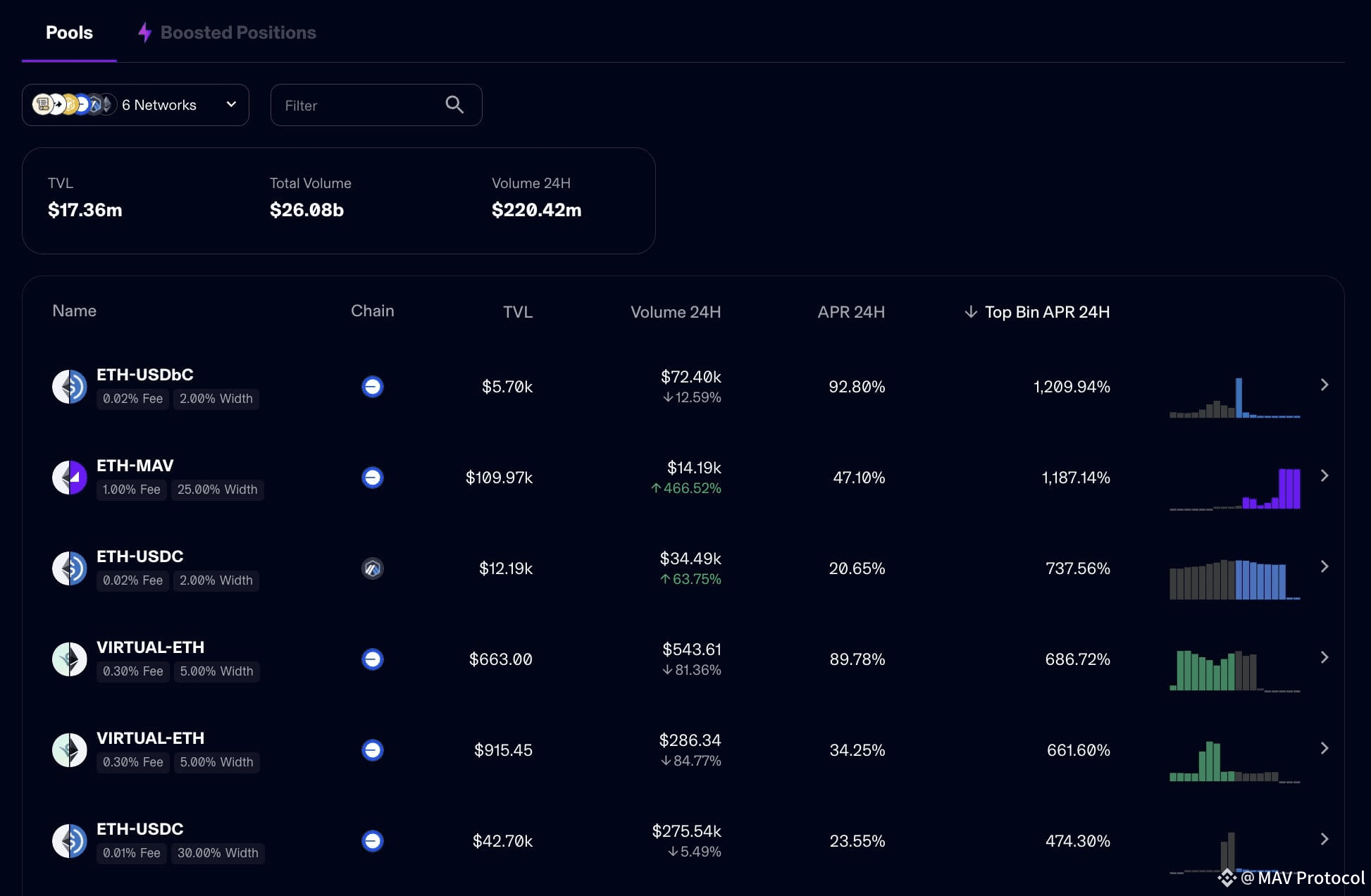Click the 474.30% top bin APR
The height and width of the screenshot is (896, 1371).
pos(1078,841)
